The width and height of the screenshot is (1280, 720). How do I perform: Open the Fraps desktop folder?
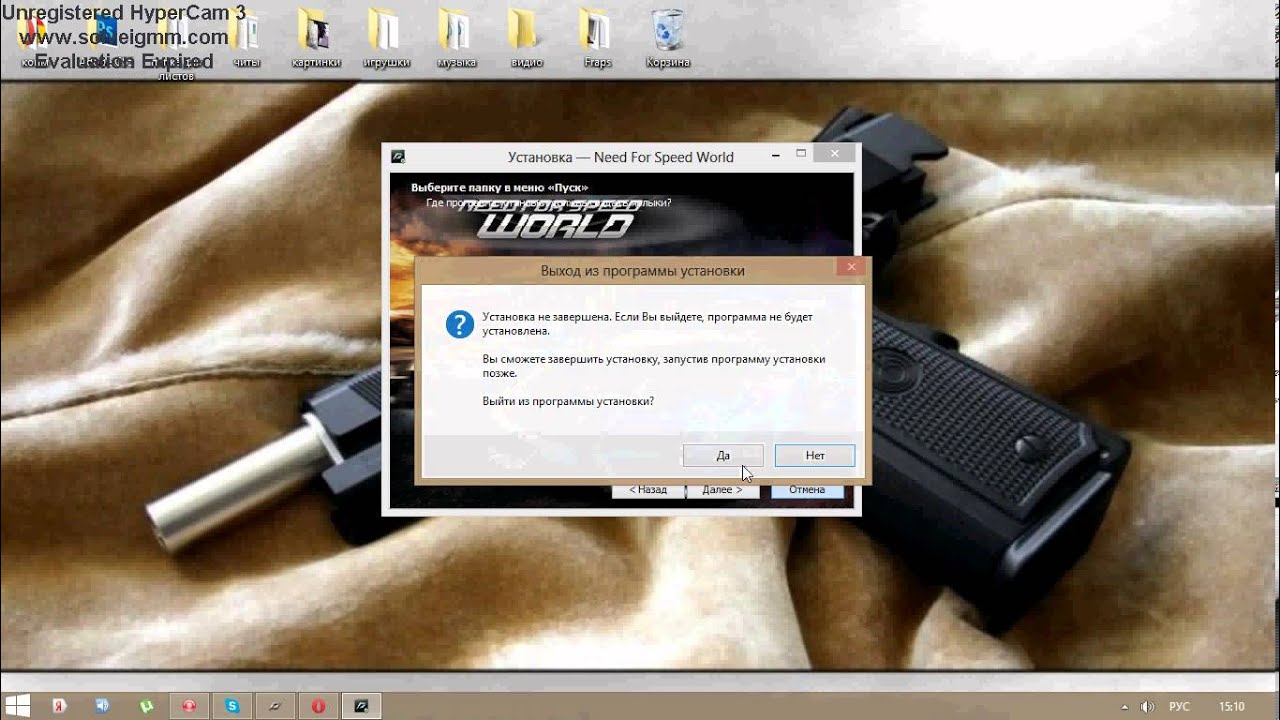coord(597,39)
